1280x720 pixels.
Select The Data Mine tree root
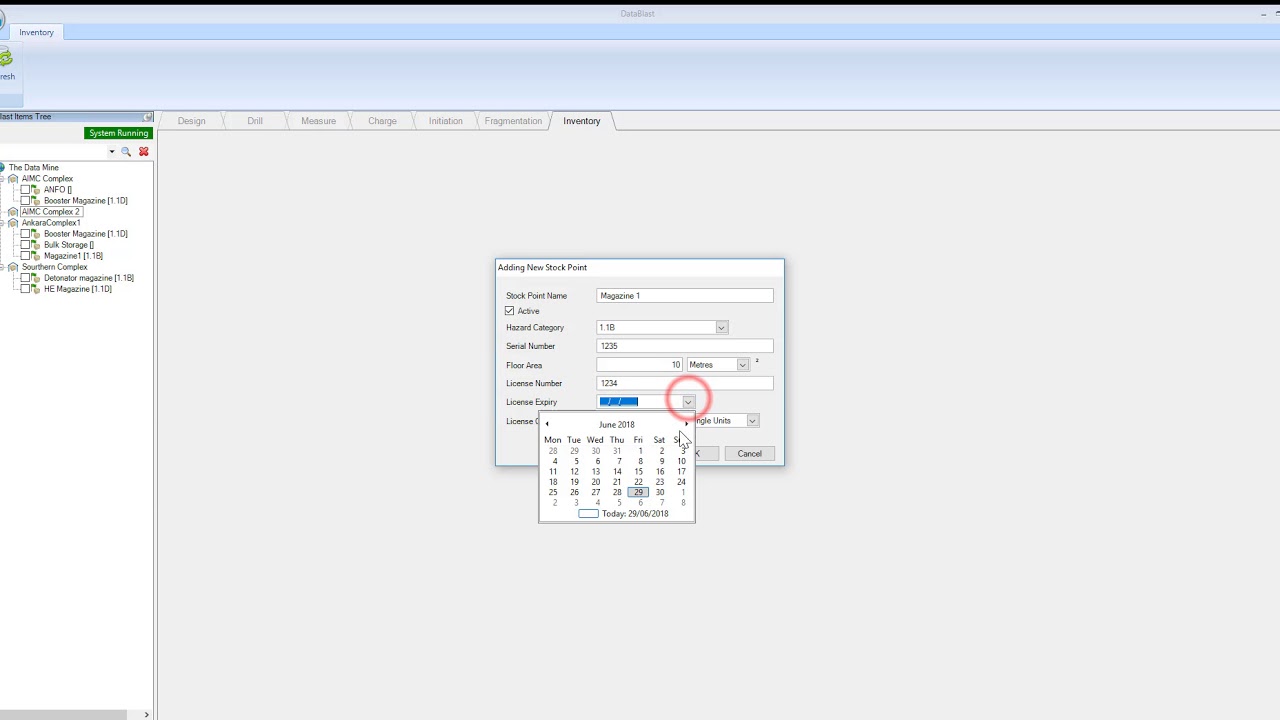click(x=34, y=168)
